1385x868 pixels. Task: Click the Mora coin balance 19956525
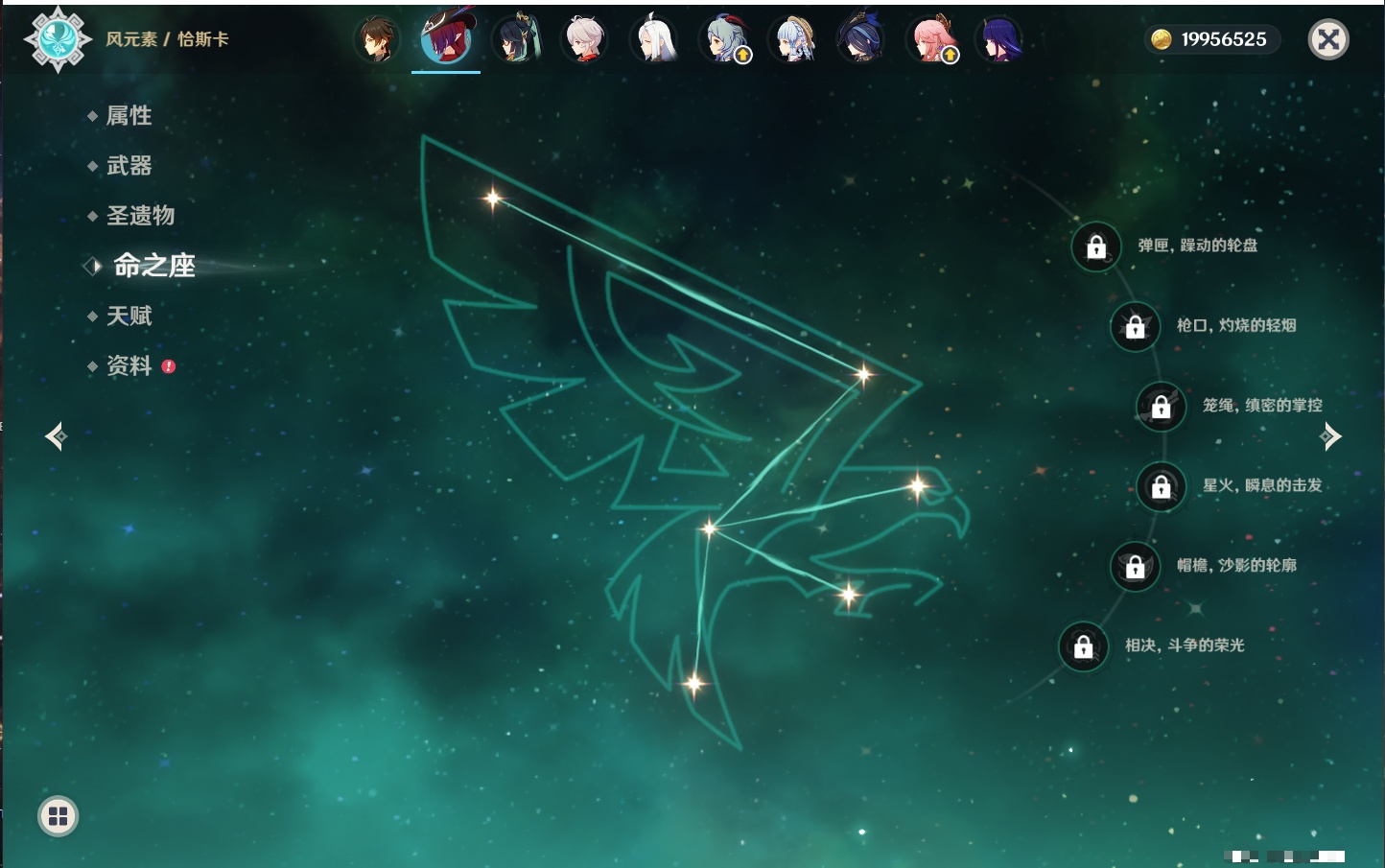(1211, 39)
